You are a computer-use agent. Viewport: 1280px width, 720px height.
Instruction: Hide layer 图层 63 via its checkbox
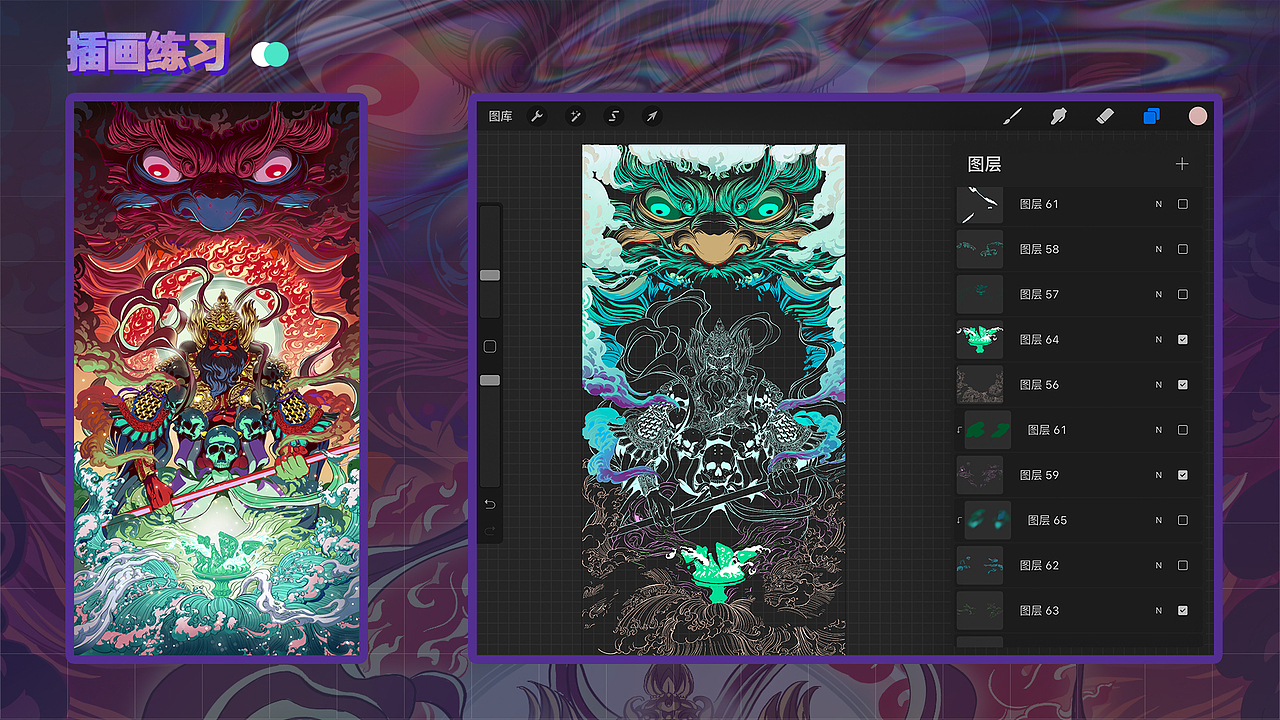tap(1183, 610)
